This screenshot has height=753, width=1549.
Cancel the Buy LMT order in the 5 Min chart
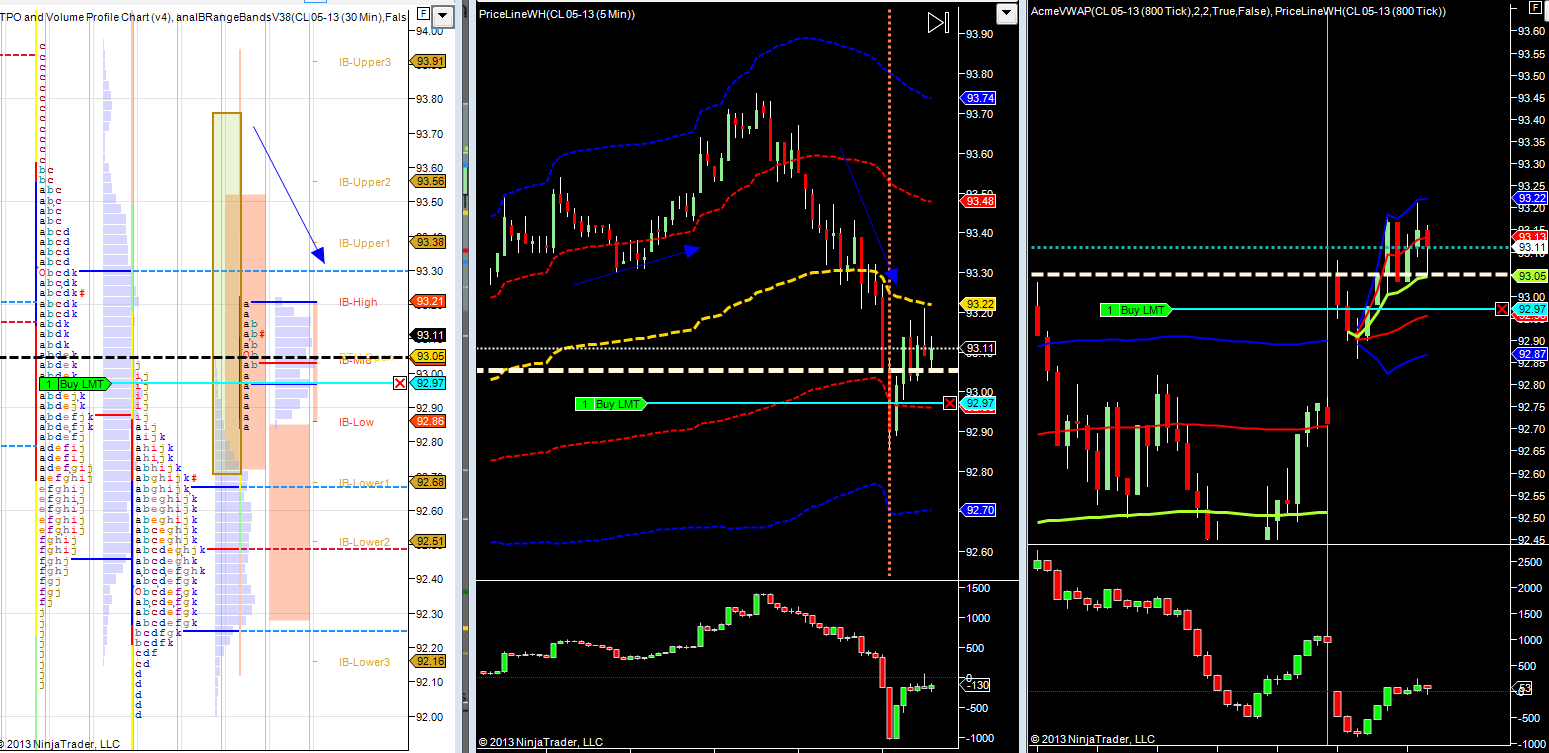pos(949,403)
